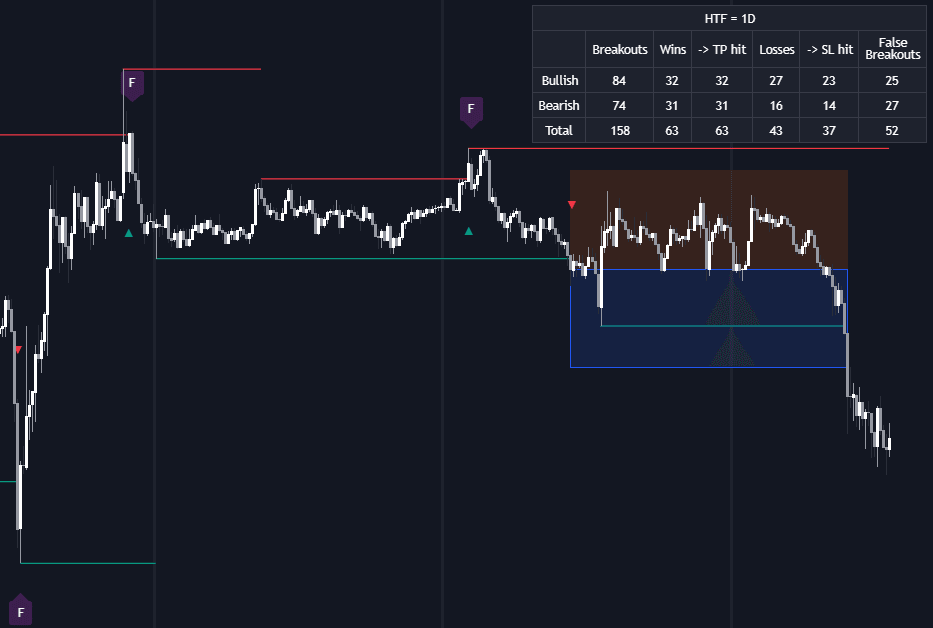The image size is (933, 628).
Task: Select the blue shaded take-profit zone
Action: pos(709,318)
